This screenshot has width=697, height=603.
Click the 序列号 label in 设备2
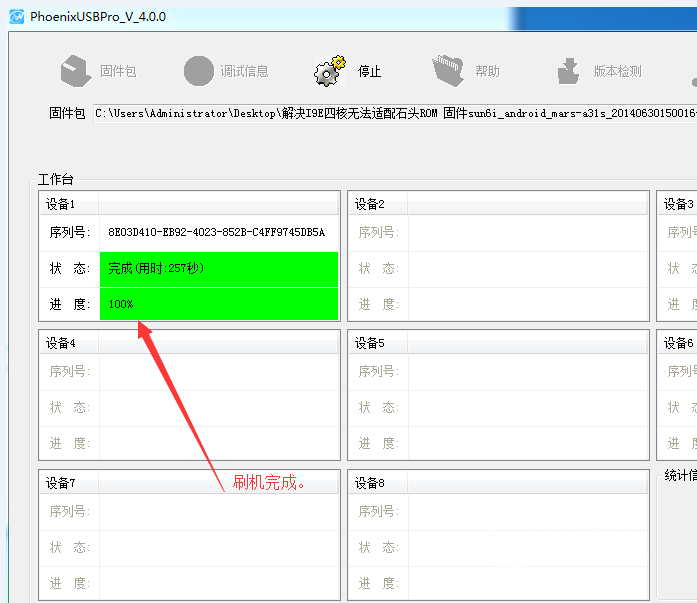click(379, 232)
